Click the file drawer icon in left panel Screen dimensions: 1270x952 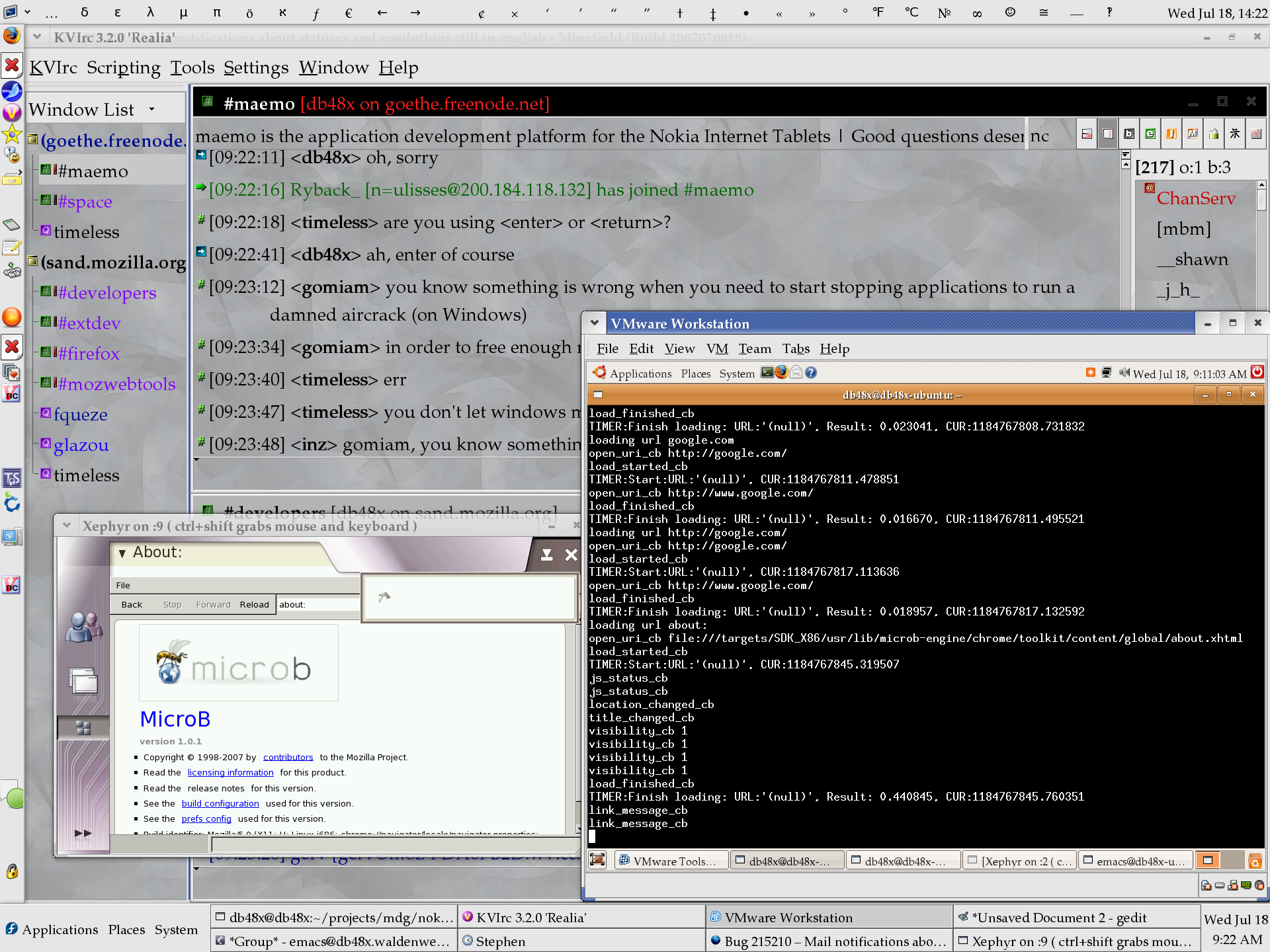[11, 178]
